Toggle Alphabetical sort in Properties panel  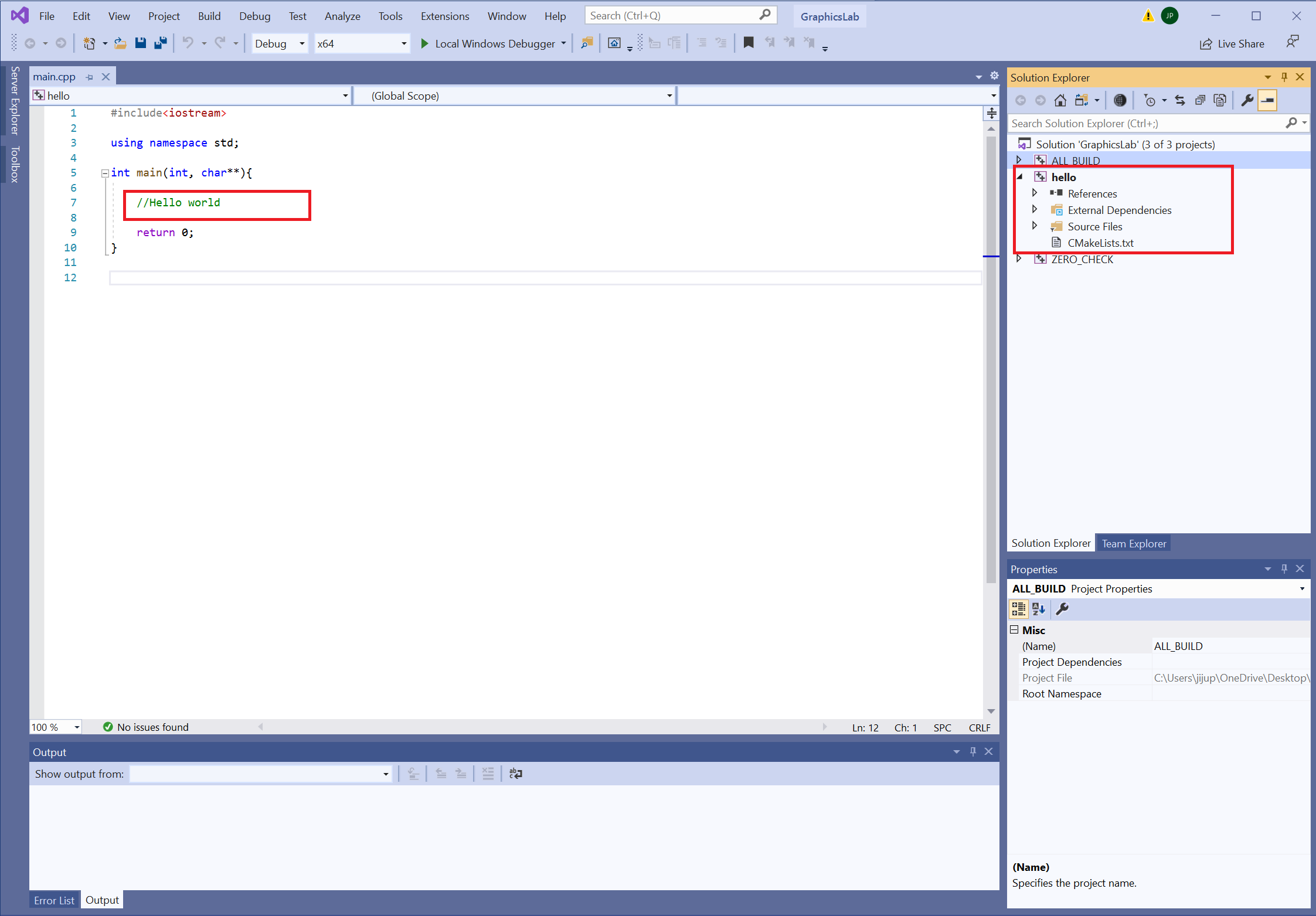tap(1039, 609)
